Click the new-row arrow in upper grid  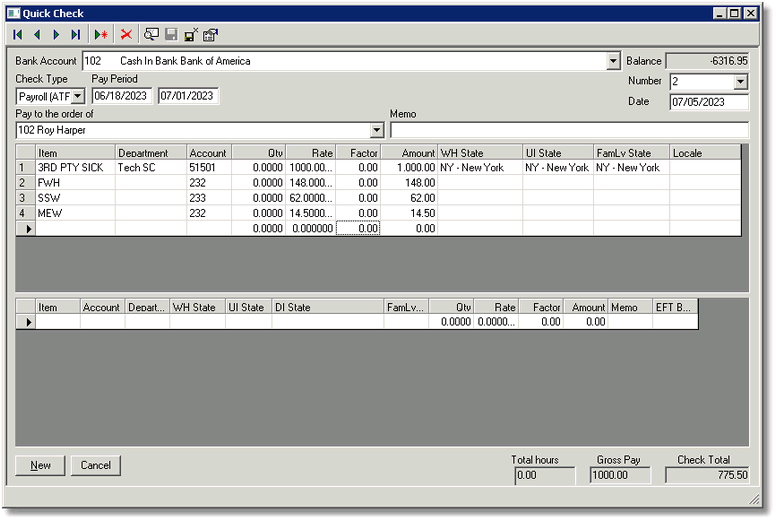pyautogui.click(x=26, y=229)
